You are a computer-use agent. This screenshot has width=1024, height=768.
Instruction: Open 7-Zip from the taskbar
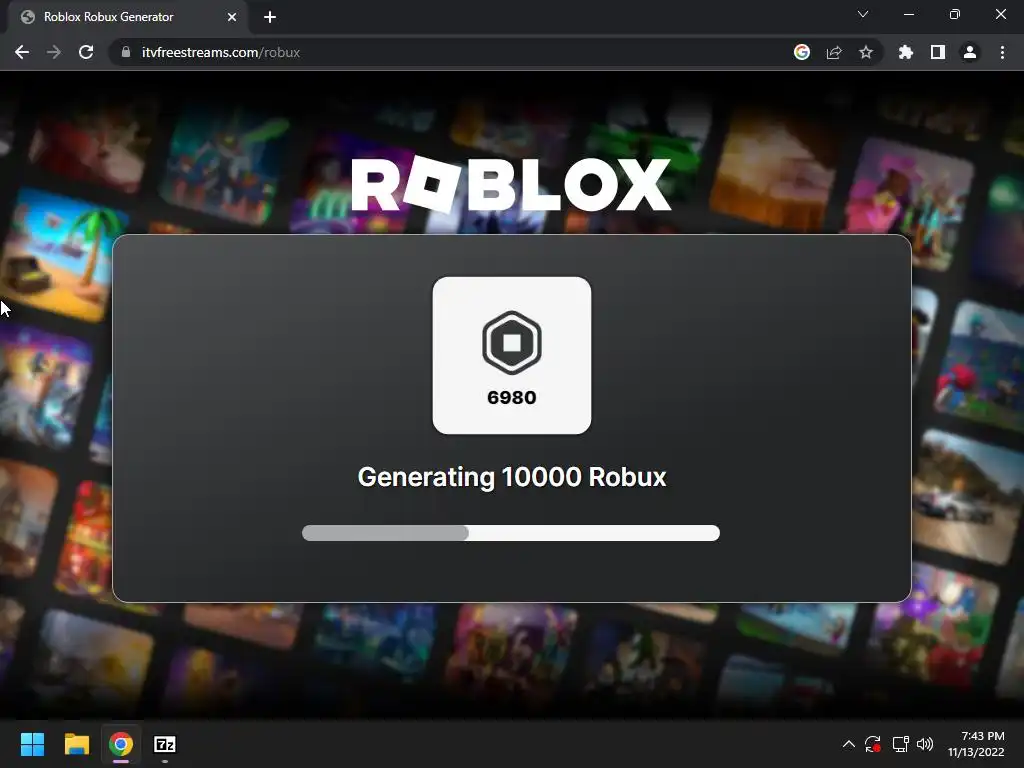pos(165,744)
